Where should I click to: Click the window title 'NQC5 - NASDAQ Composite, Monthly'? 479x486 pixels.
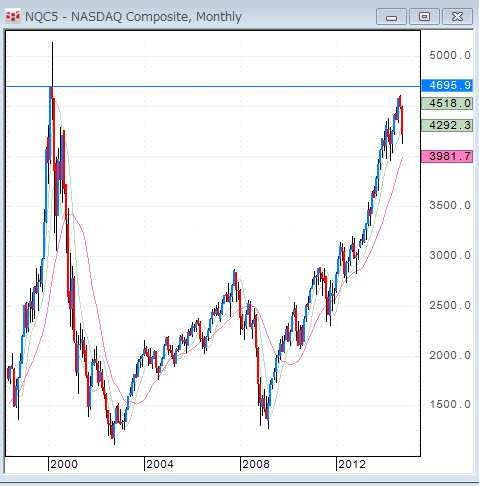tap(133, 16)
